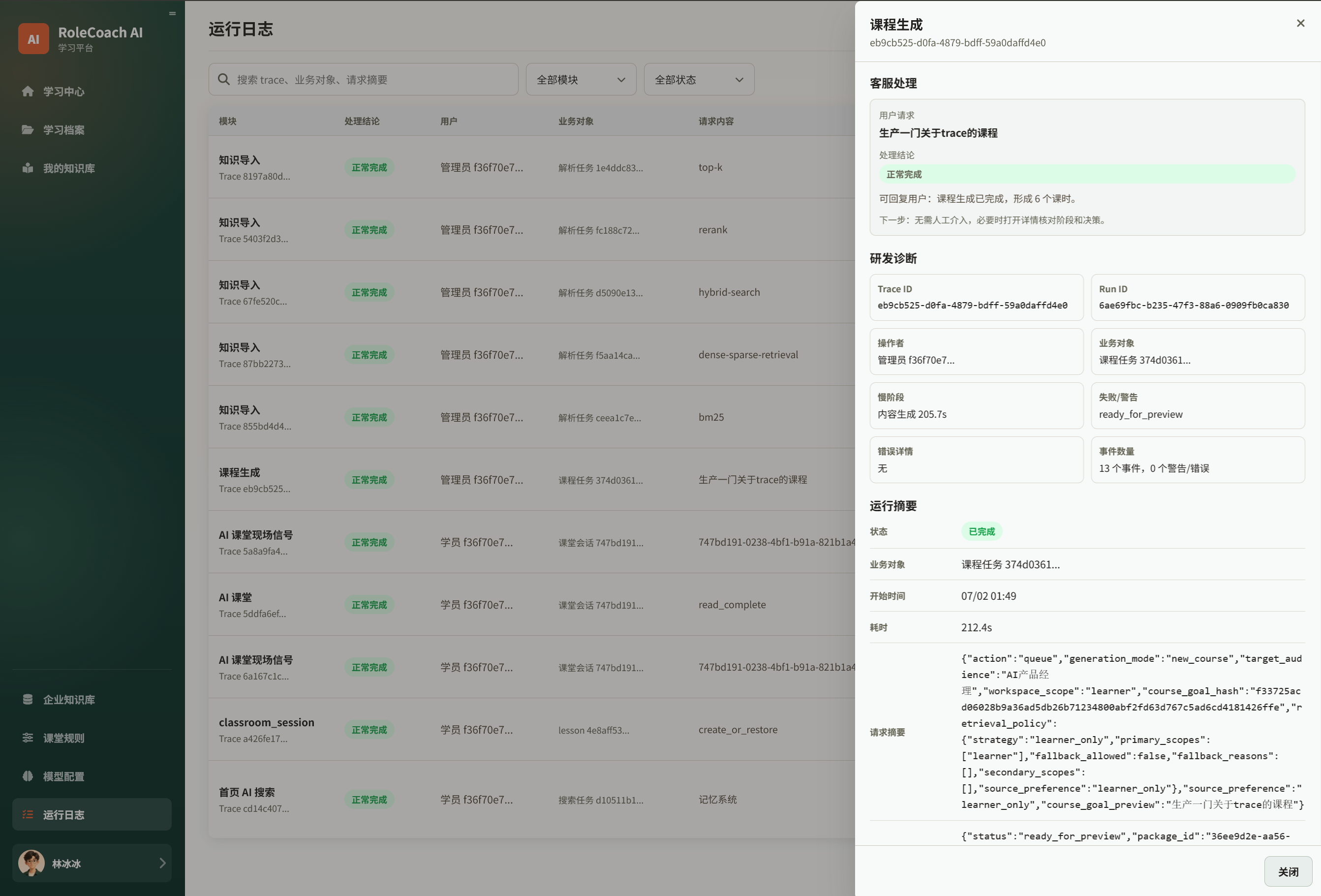Select the 课程生成 log row
This screenshot has height=896, width=1321.
coord(531,479)
